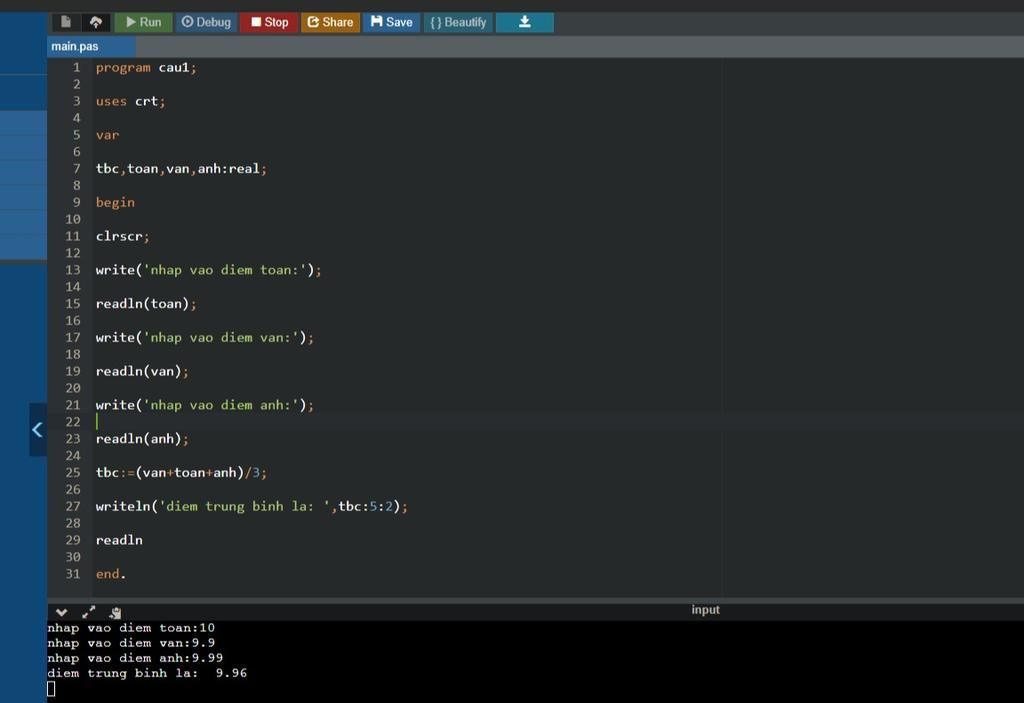Click the new file icon
Image resolution: width=1024 pixels, height=703 pixels.
(66, 22)
